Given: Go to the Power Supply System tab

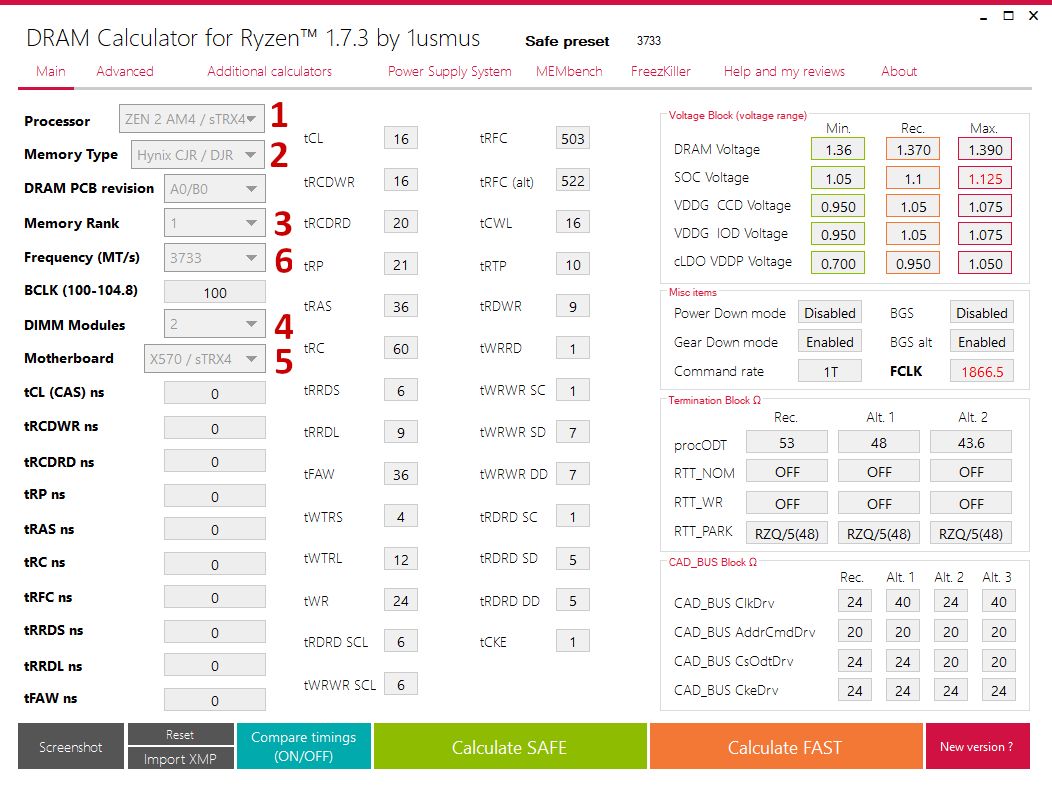Looking at the screenshot, I should coord(450,71).
